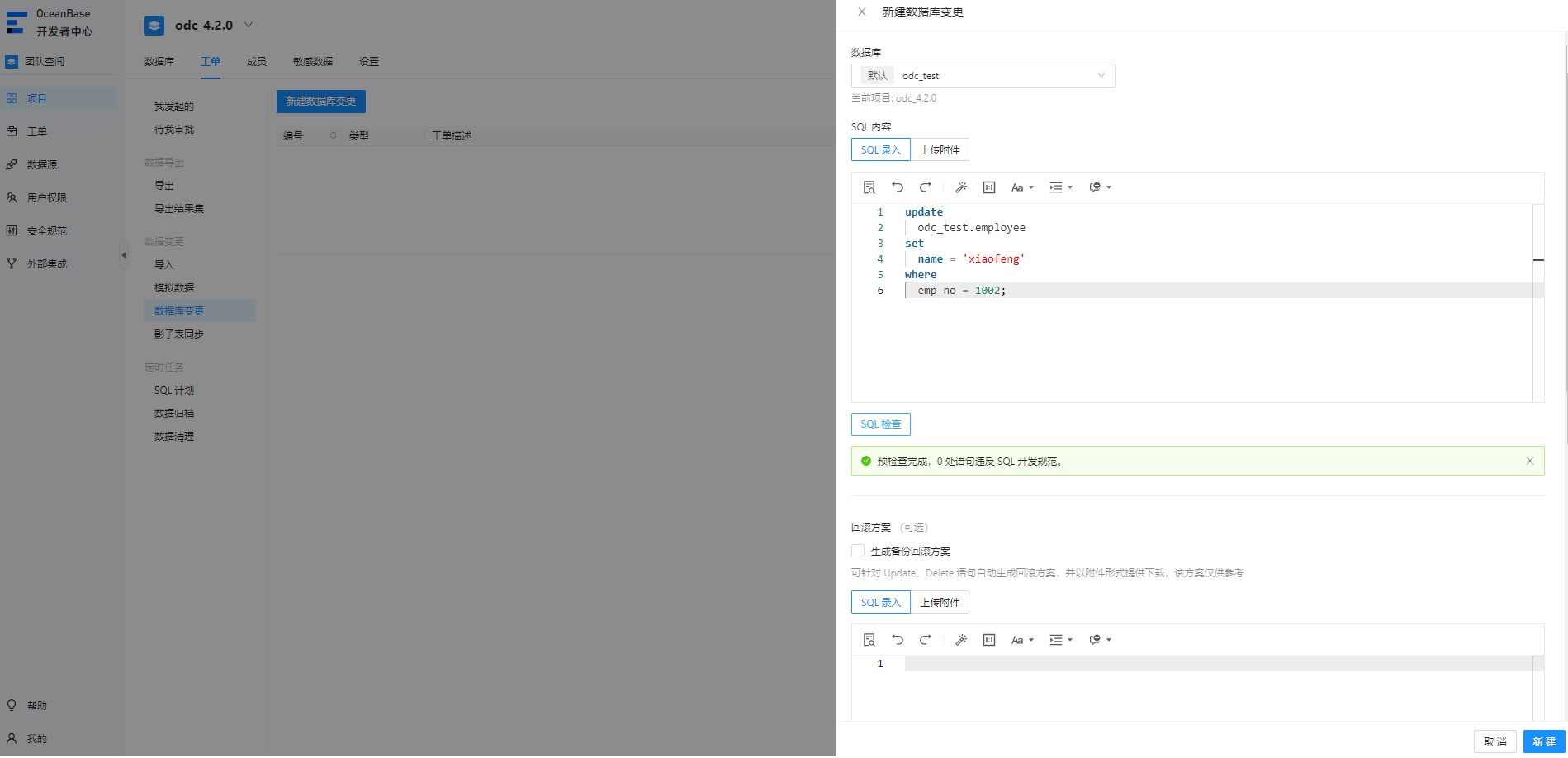
Task: Click redo icon in SQL content editor
Action: [x=926, y=187]
